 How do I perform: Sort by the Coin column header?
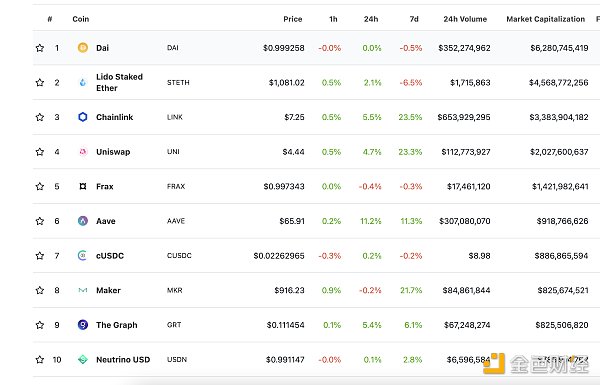(81, 19)
